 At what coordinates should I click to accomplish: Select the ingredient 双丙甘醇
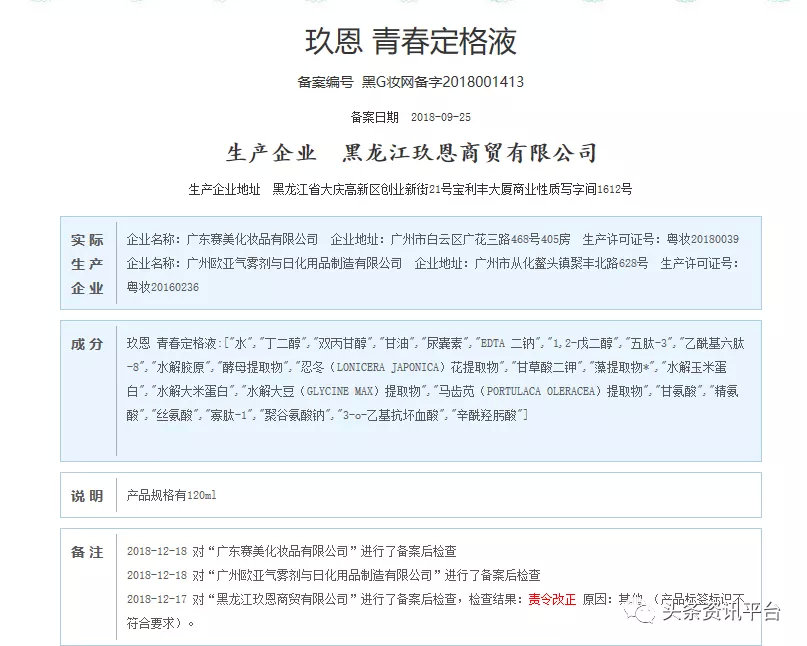click(x=342, y=343)
